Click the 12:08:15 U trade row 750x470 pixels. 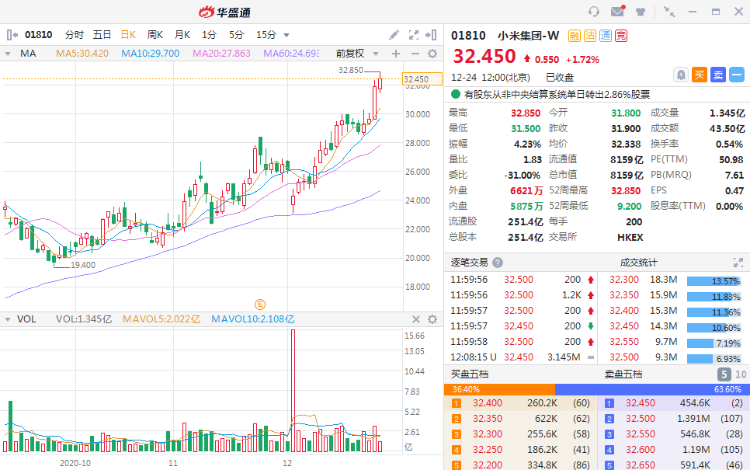522,357
